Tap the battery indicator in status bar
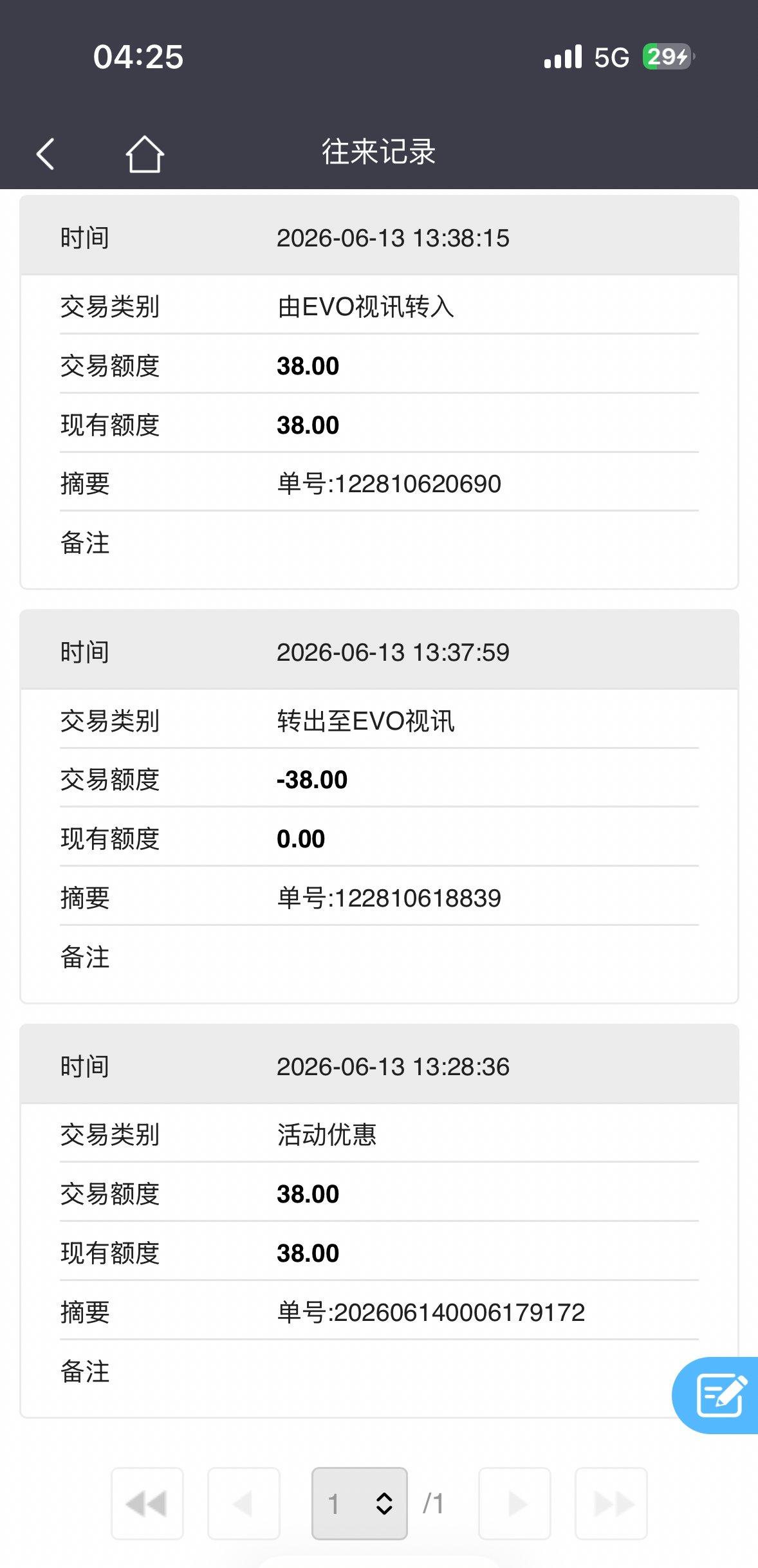Screen dimensions: 758x1568 coord(669,57)
